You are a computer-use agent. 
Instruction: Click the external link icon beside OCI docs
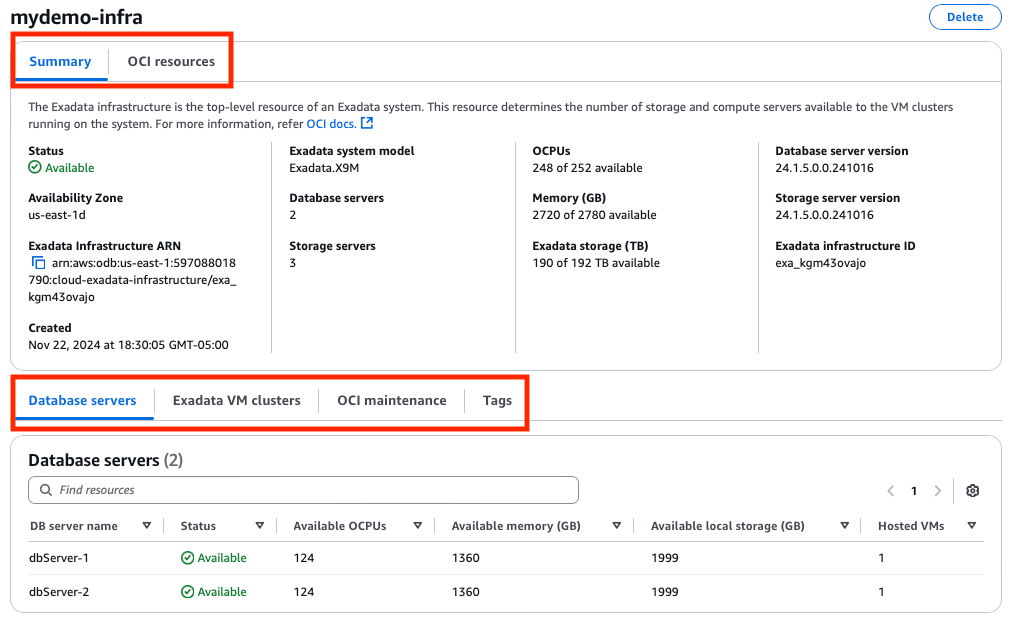click(x=367, y=124)
